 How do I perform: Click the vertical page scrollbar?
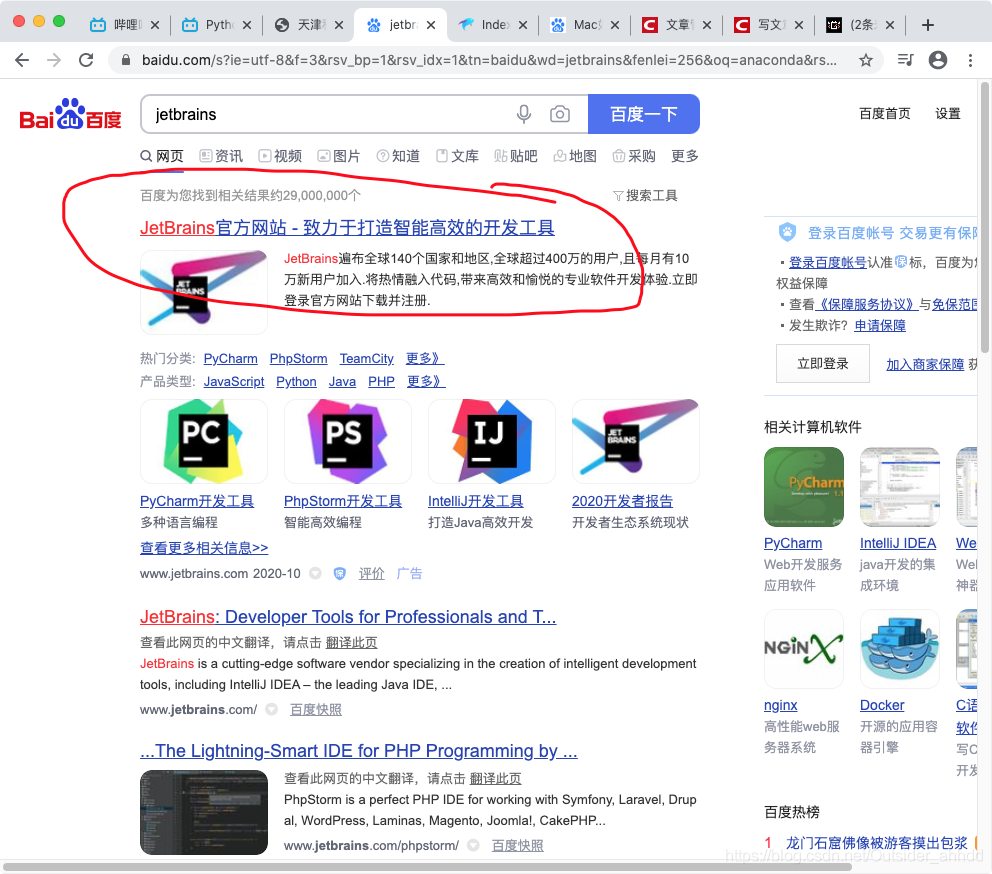click(985, 218)
